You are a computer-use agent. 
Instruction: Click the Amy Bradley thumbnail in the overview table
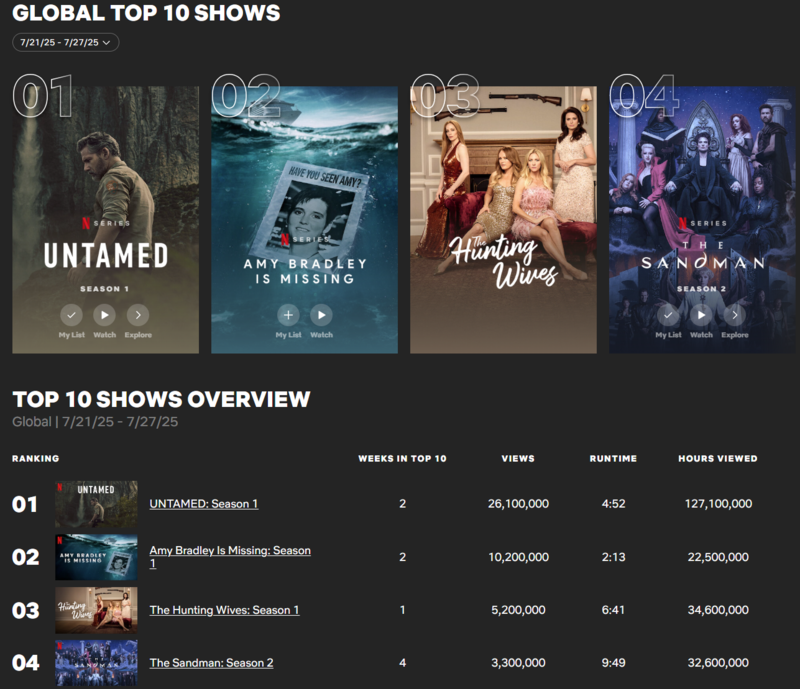coord(96,557)
